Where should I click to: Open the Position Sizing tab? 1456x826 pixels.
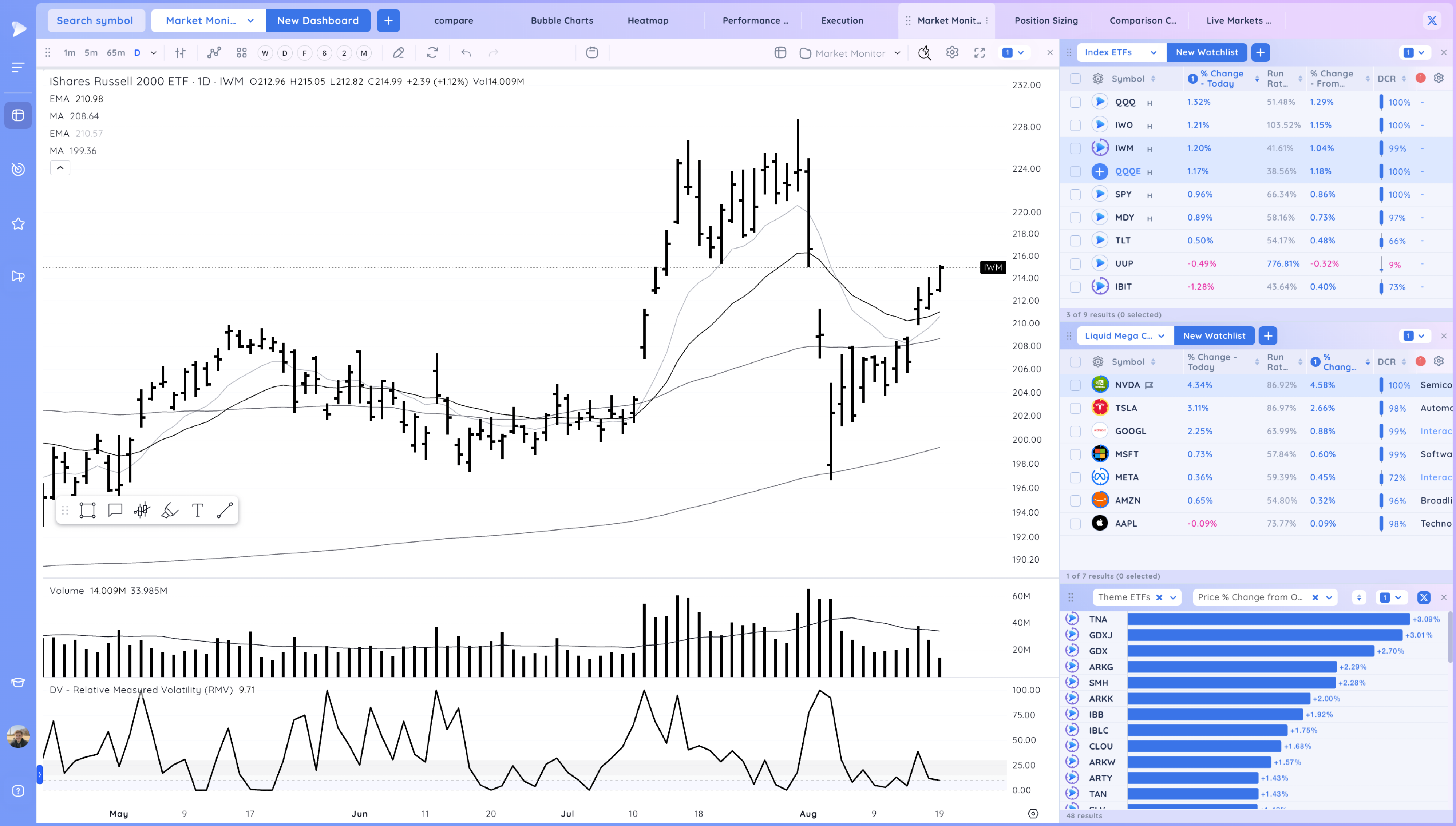point(1046,20)
